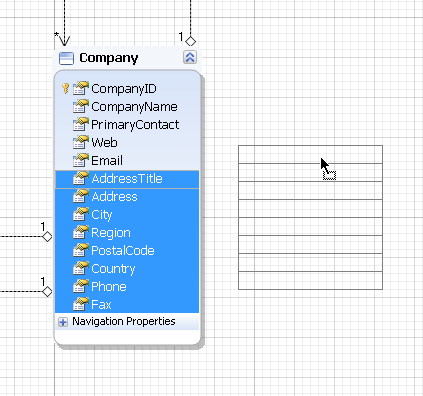This screenshot has width=423, height=396.
Task: Select the Address property row
Action: (x=127, y=197)
